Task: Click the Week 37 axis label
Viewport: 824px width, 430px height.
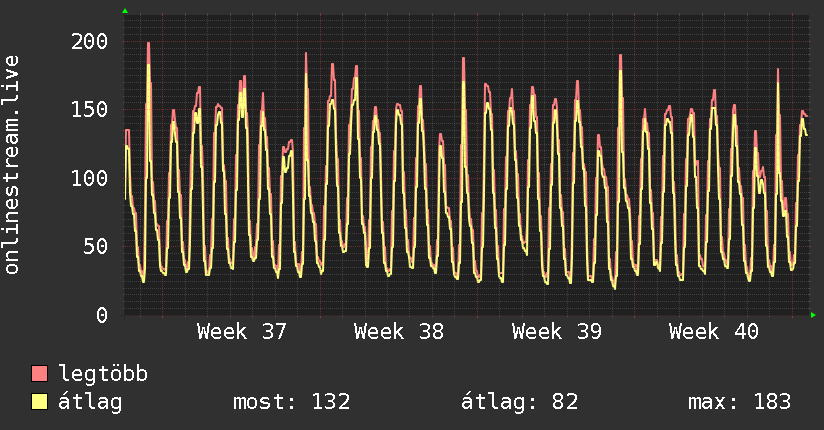Action: point(242,332)
